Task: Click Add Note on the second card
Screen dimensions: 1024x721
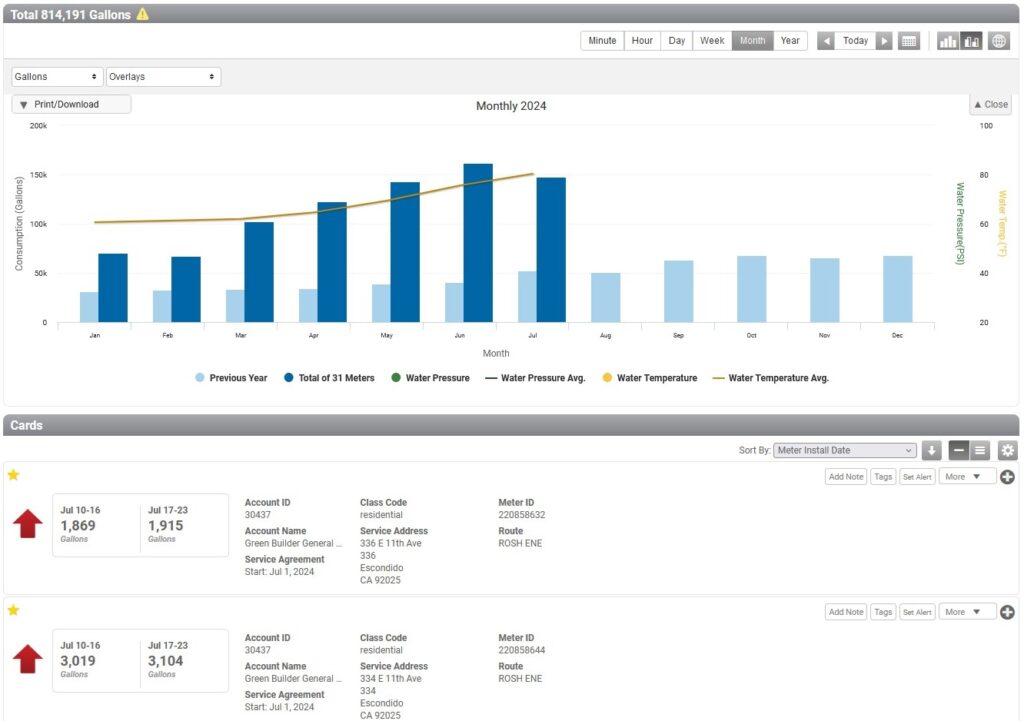Action: 846,612
